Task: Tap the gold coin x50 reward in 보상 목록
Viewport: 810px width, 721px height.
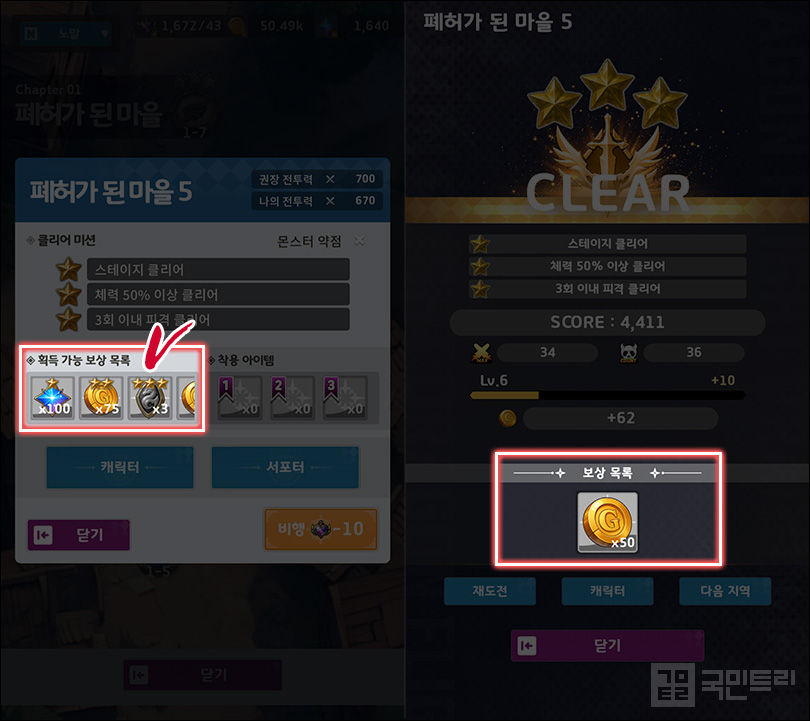Action: click(x=608, y=522)
